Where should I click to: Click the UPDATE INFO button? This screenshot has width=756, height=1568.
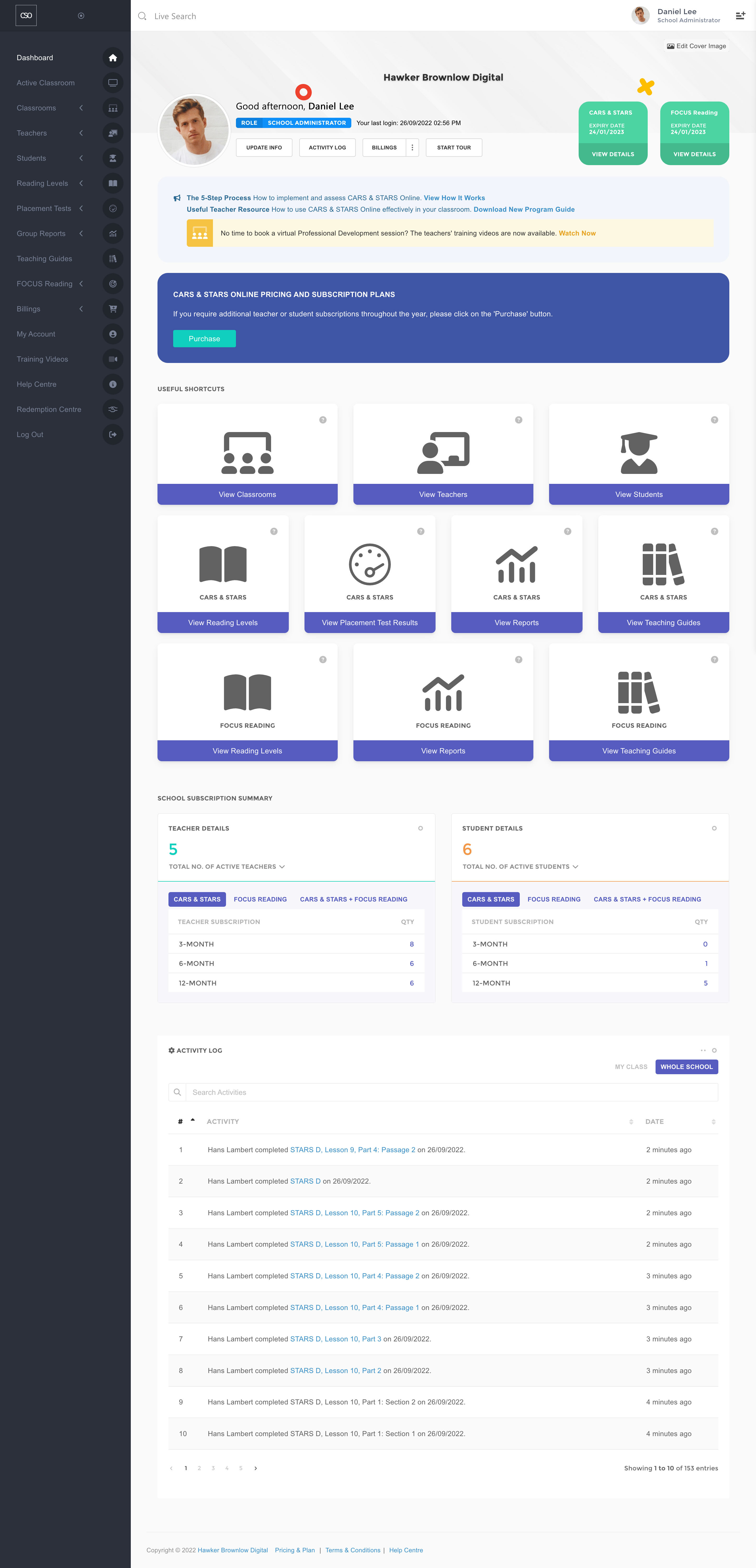264,148
